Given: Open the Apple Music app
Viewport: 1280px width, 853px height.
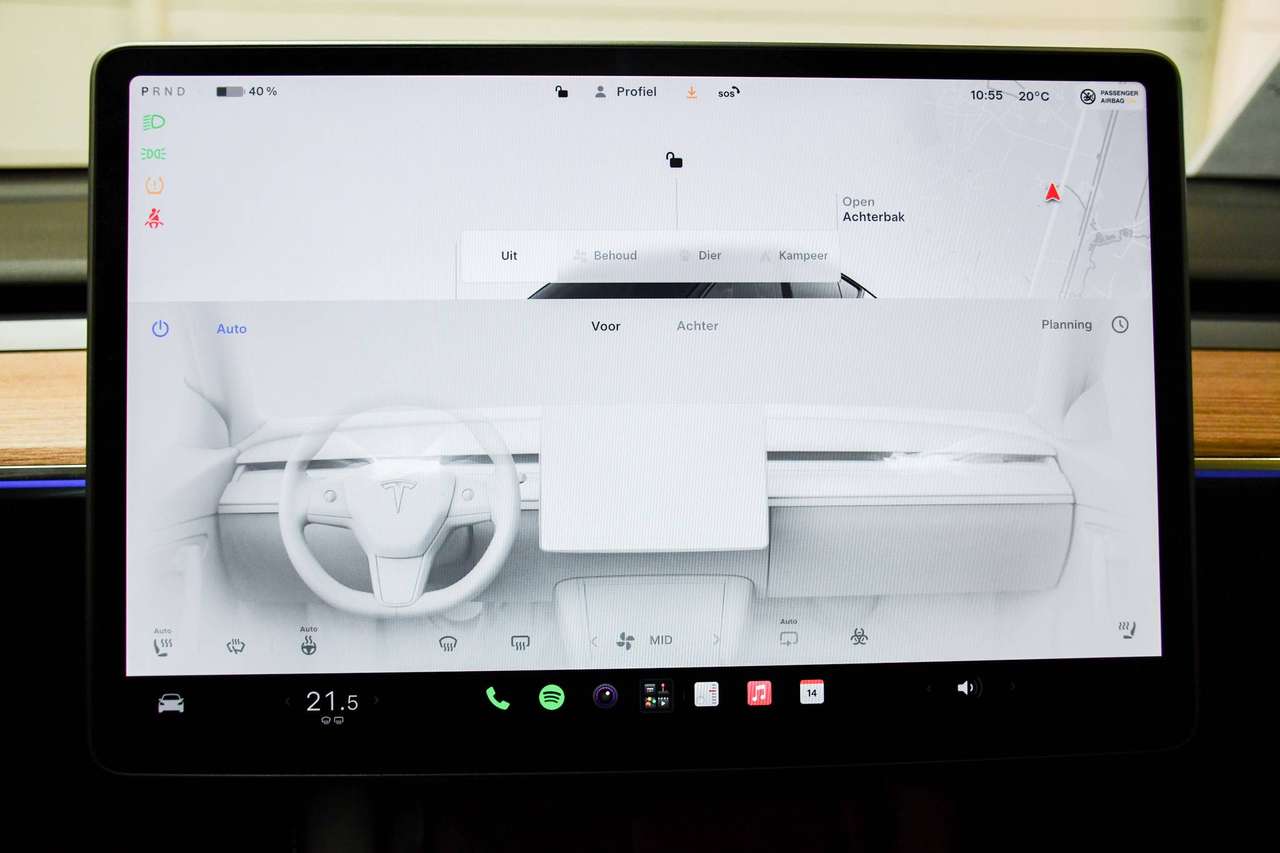Looking at the screenshot, I should (759, 693).
